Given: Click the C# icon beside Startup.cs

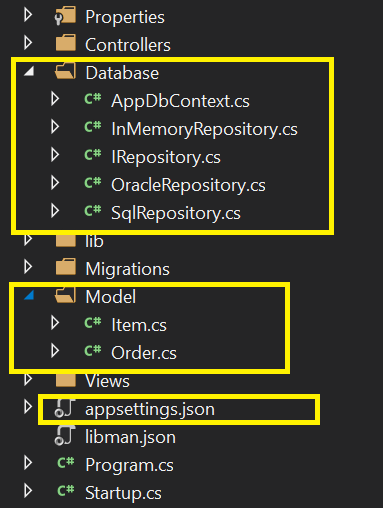Looking at the screenshot, I should (x=66, y=491).
